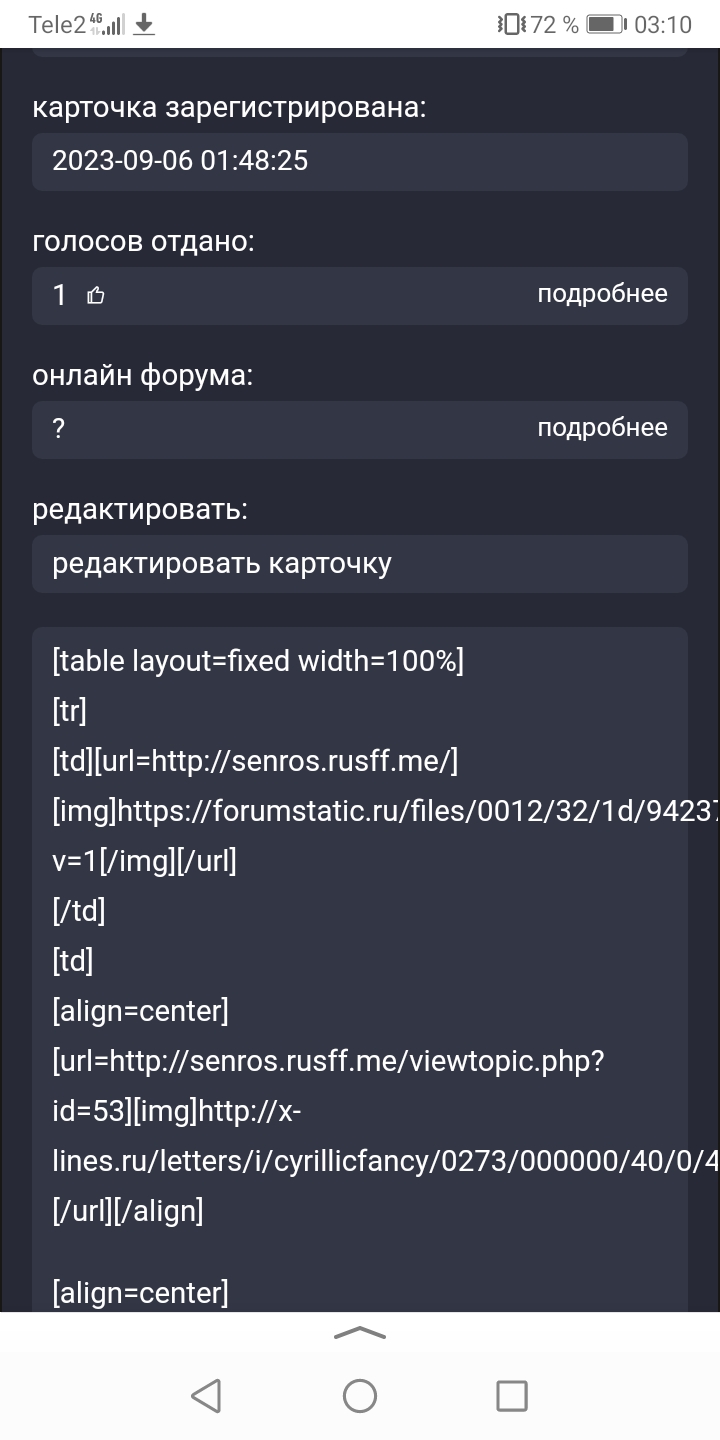Tap the viewtopic.php url code line
This screenshot has height=1440, width=720.
point(328,1061)
